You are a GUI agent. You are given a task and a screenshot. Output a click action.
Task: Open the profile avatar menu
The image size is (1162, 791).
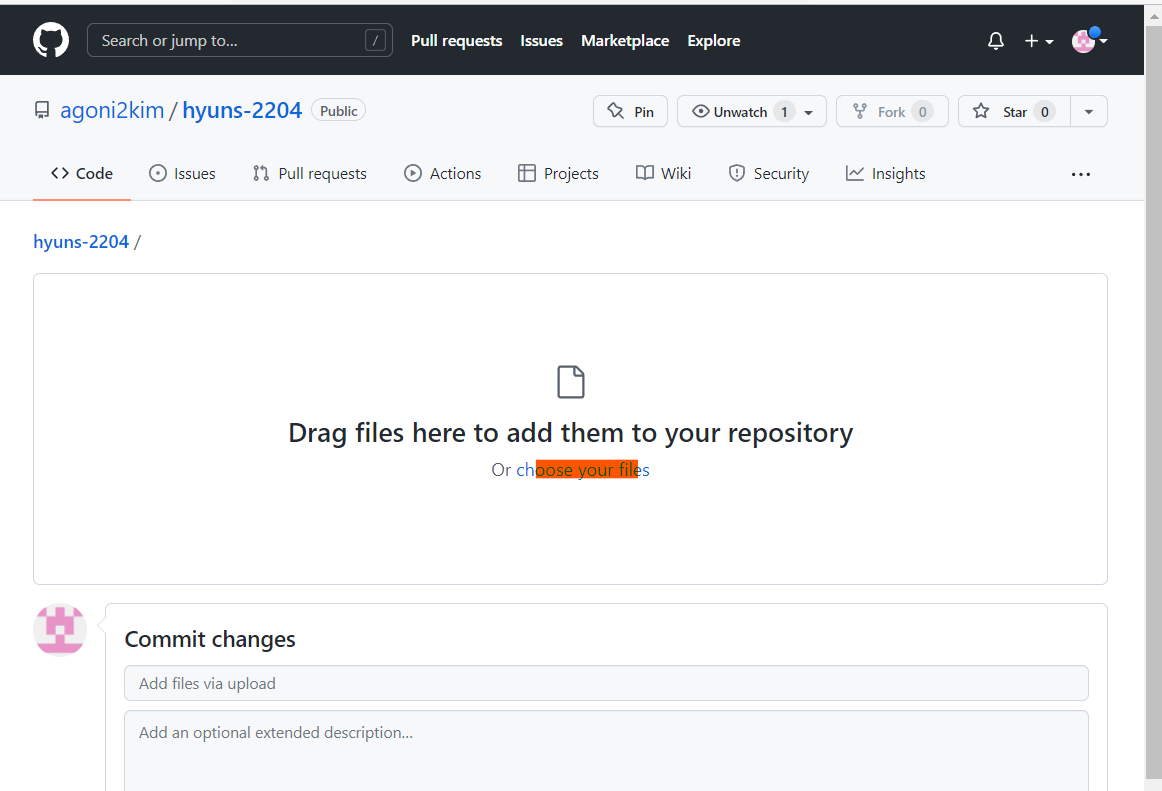(1089, 41)
